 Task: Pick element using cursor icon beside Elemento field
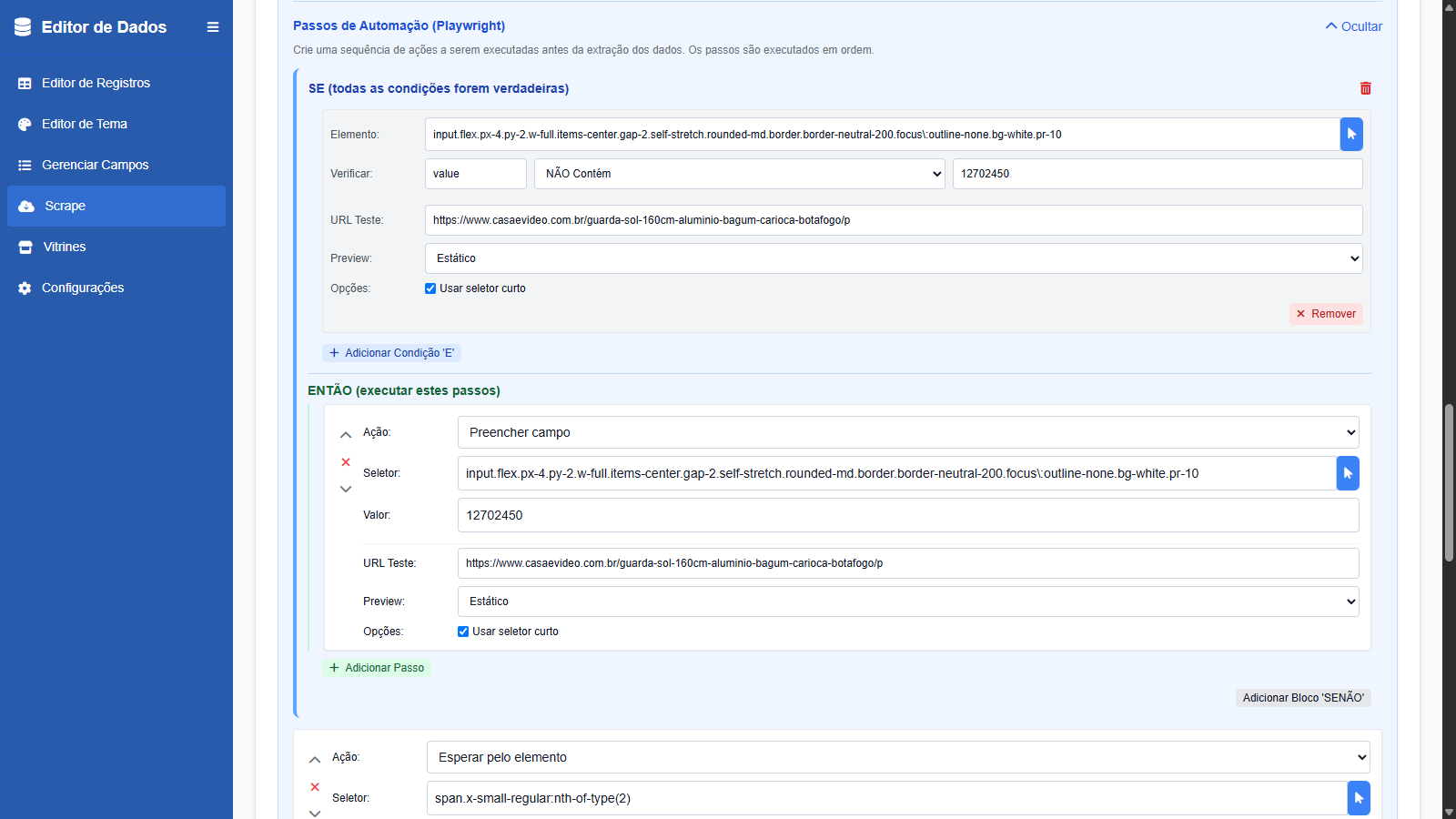click(1351, 135)
